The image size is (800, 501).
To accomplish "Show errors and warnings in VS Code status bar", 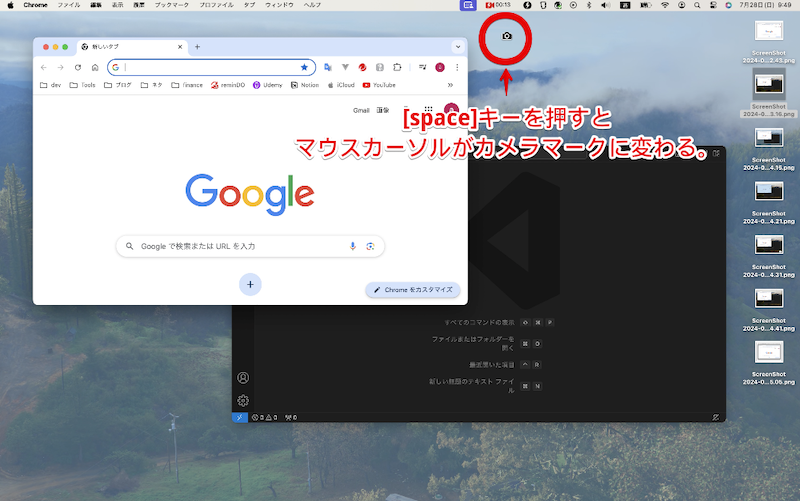I will pos(264,417).
